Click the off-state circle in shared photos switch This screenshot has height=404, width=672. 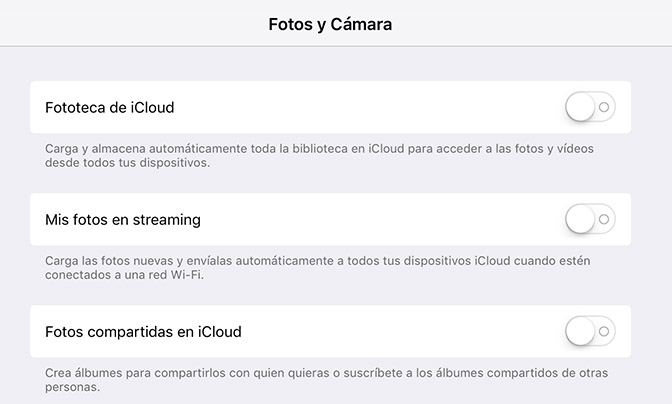[604, 330]
